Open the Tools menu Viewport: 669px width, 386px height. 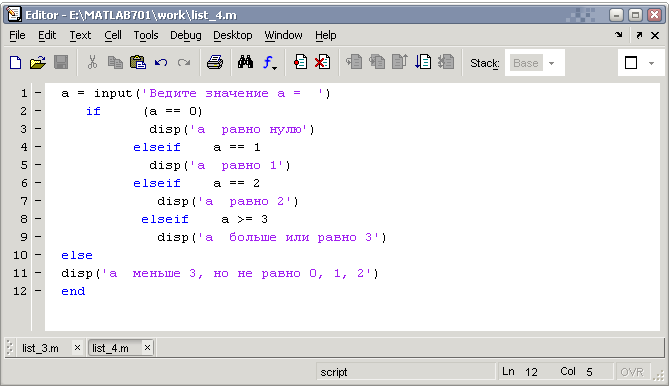(x=146, y=35)
